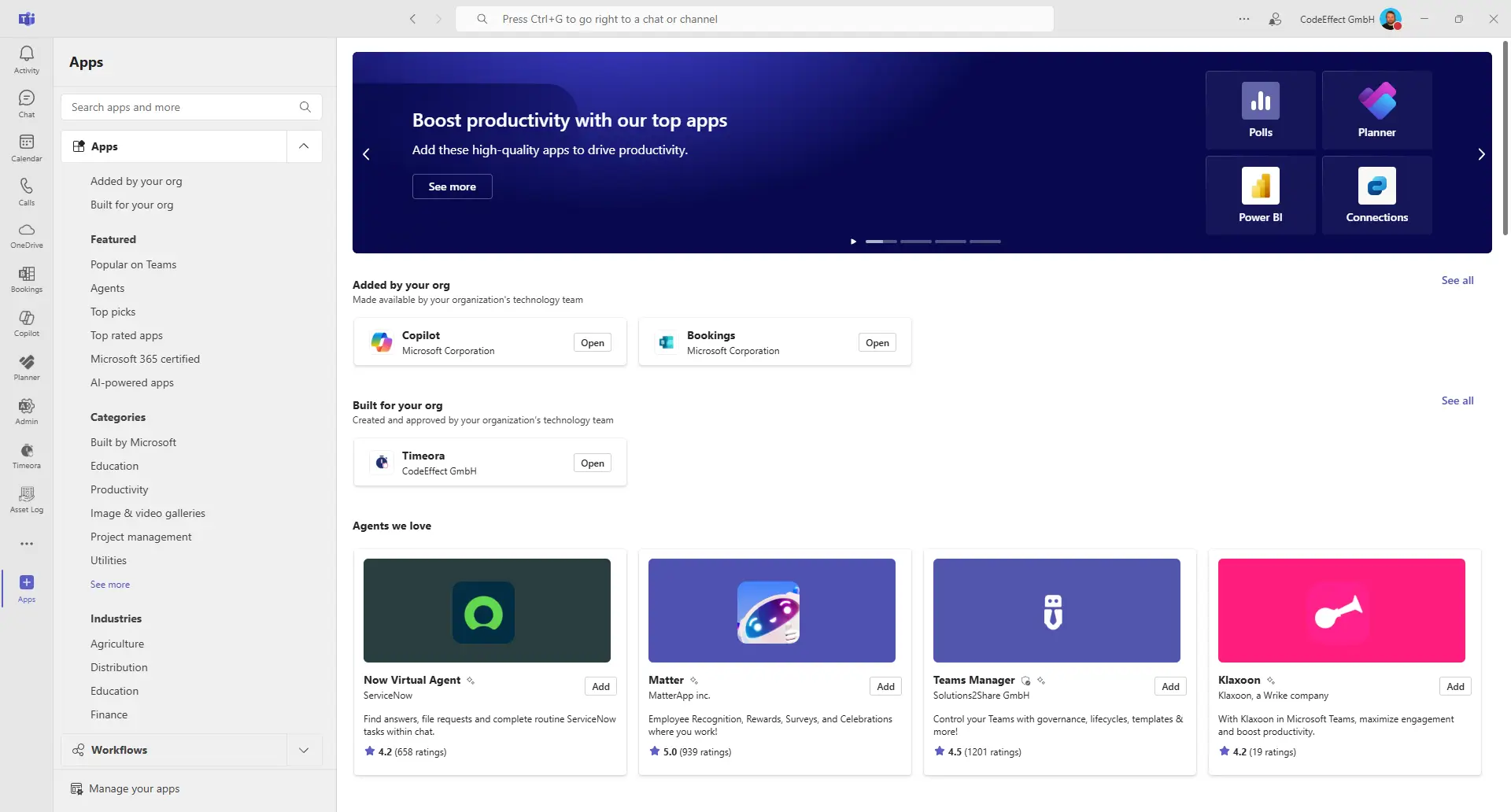Open Calls in the left rail
1511x812 pixels.
pyautogui.click(x=27, y=192)
